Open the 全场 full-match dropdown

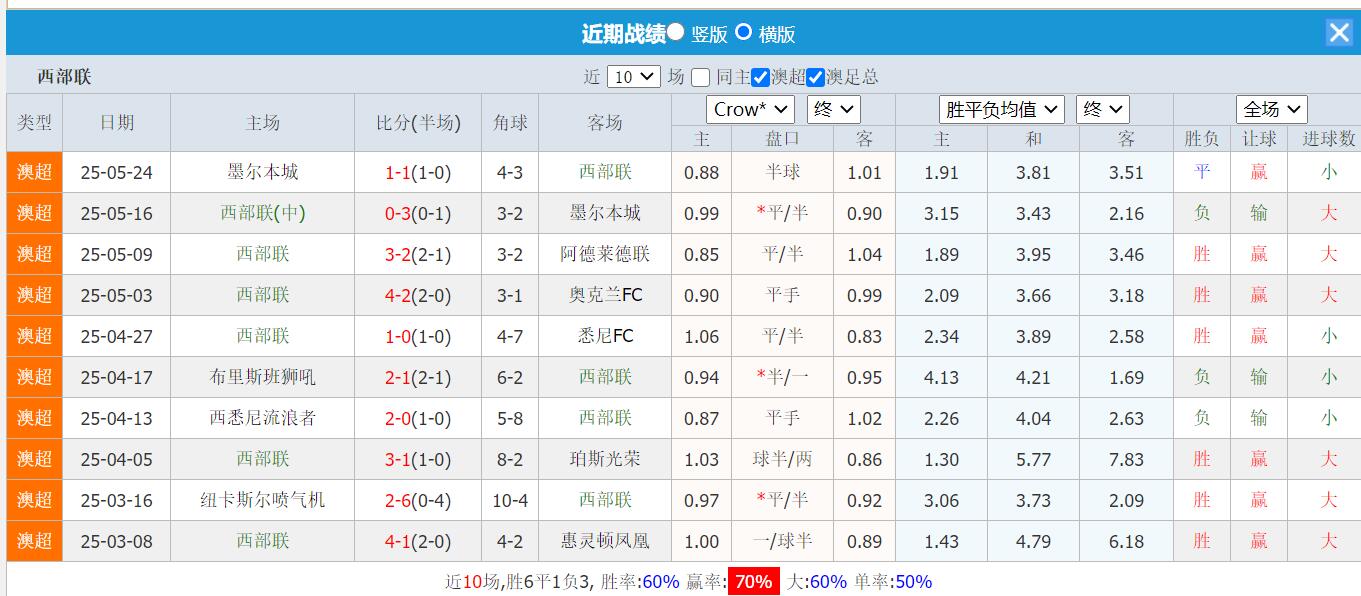(x=1271, y=109)
